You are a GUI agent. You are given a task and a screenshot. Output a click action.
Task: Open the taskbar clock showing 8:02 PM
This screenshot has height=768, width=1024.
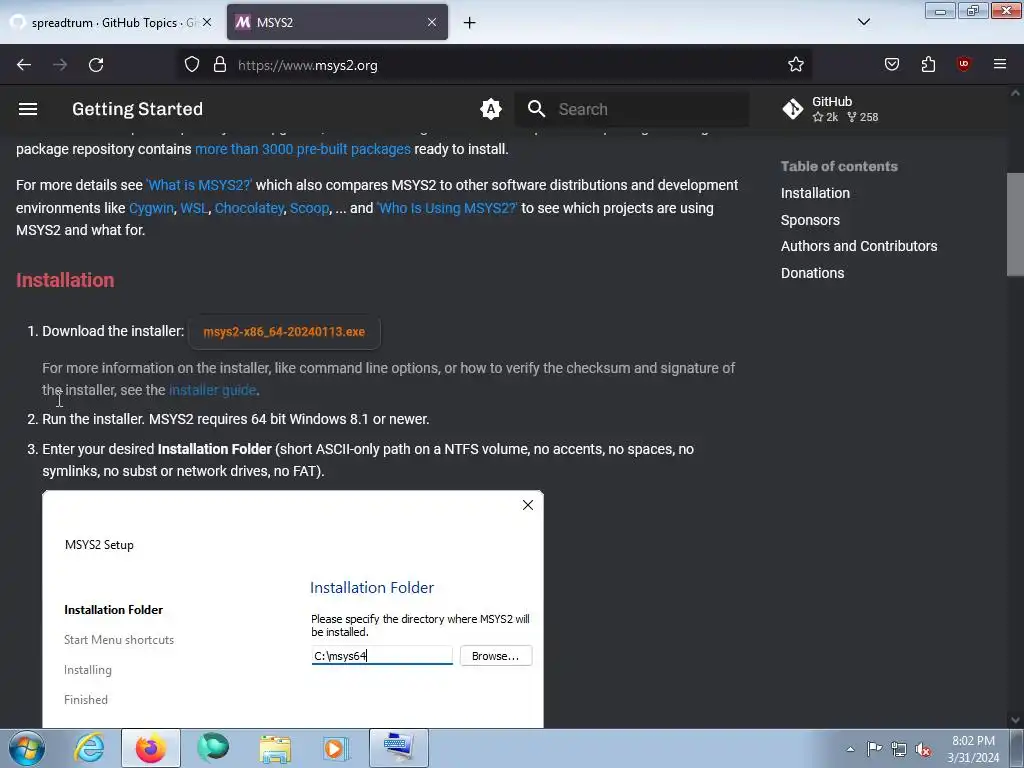click(x=973, y=749)
